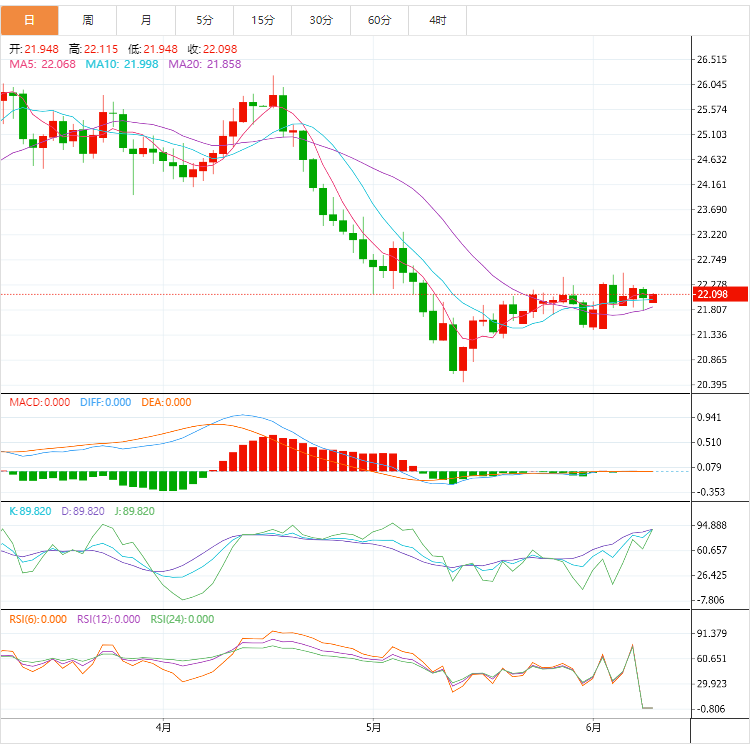756x754 pixels.
Task: Click the DIFF:0.000 indicator label
Action: [x=106, y=402]
